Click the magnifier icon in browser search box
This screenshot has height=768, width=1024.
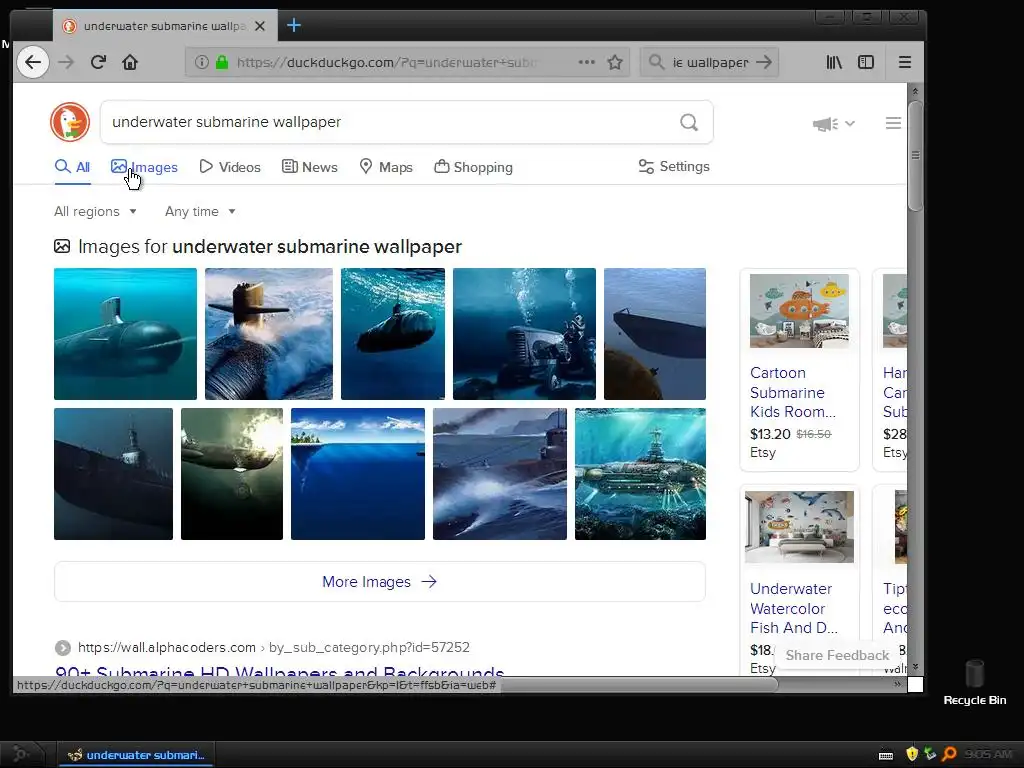click(656, 62)
